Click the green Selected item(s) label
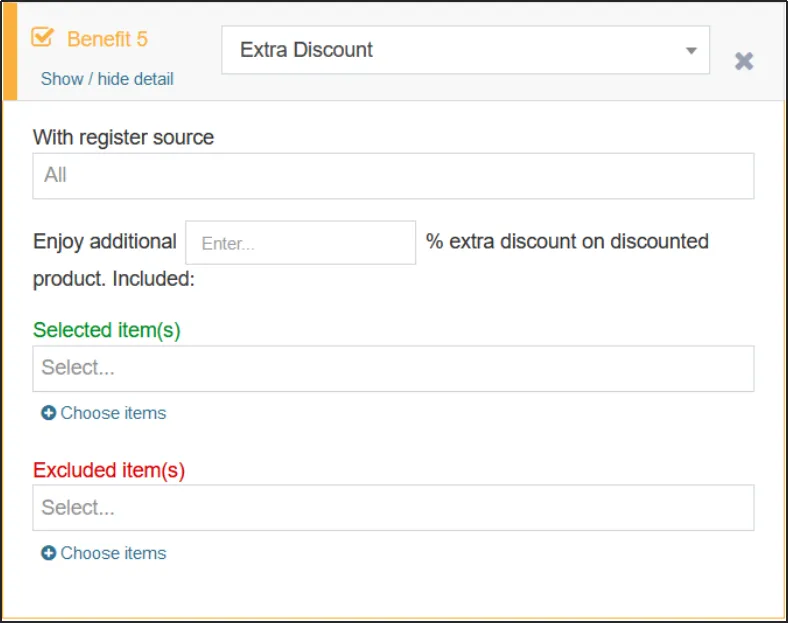The height and width of the screenshot is (623, 789). 106,330
